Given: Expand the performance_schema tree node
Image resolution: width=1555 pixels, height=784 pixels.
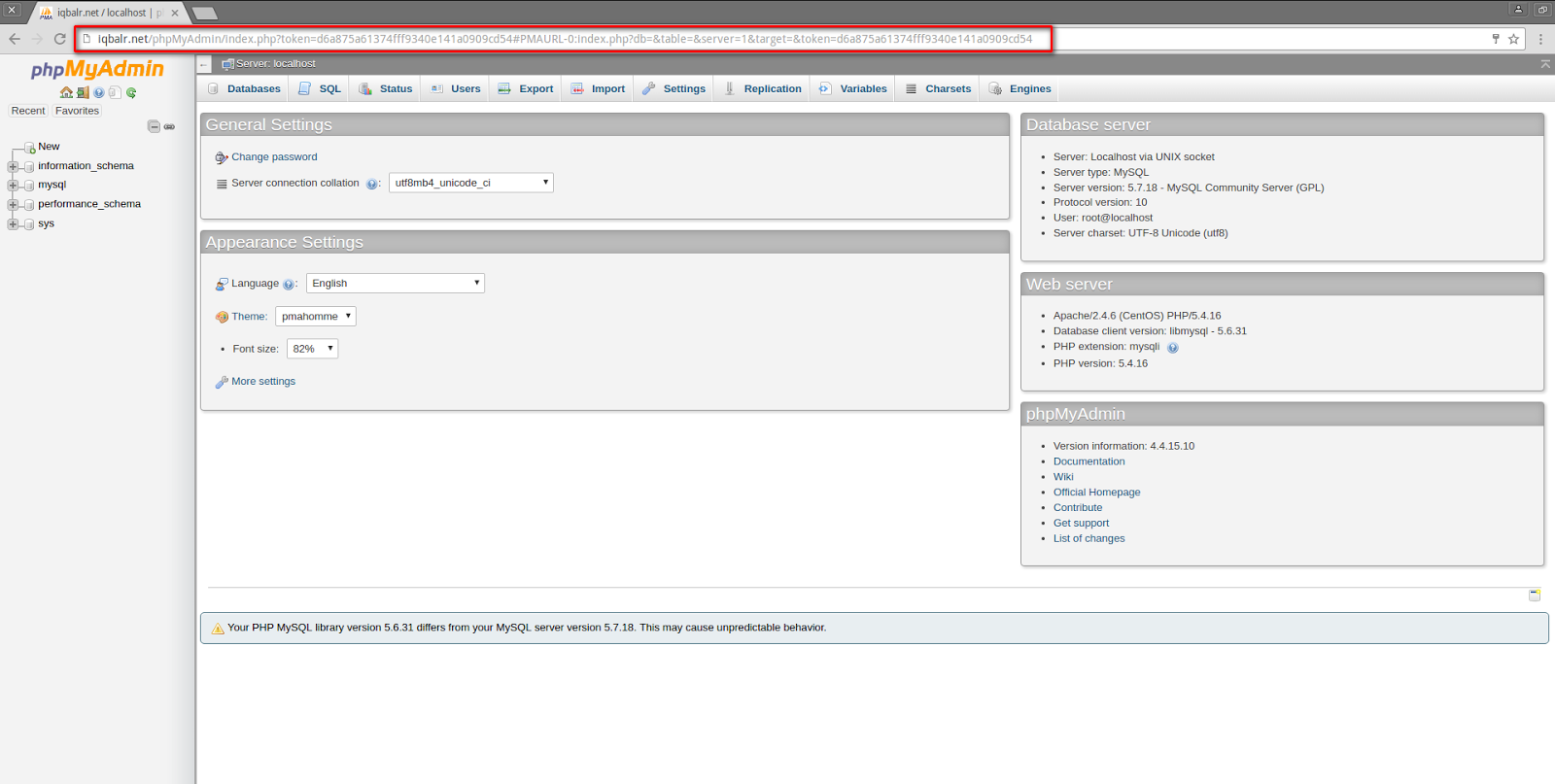Looking at the screenshot, I should (x=13, y=205).
